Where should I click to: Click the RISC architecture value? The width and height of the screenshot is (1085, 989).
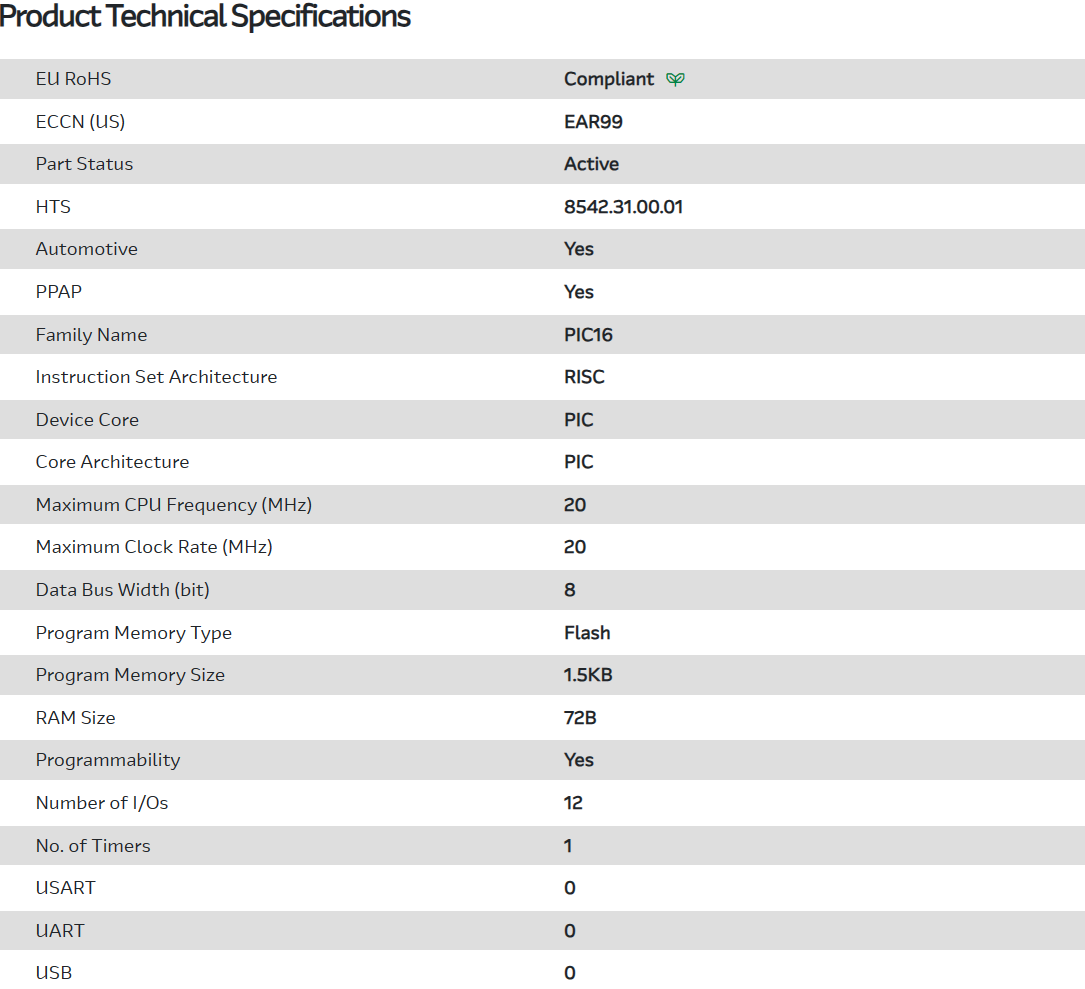(x=584, y=377)
